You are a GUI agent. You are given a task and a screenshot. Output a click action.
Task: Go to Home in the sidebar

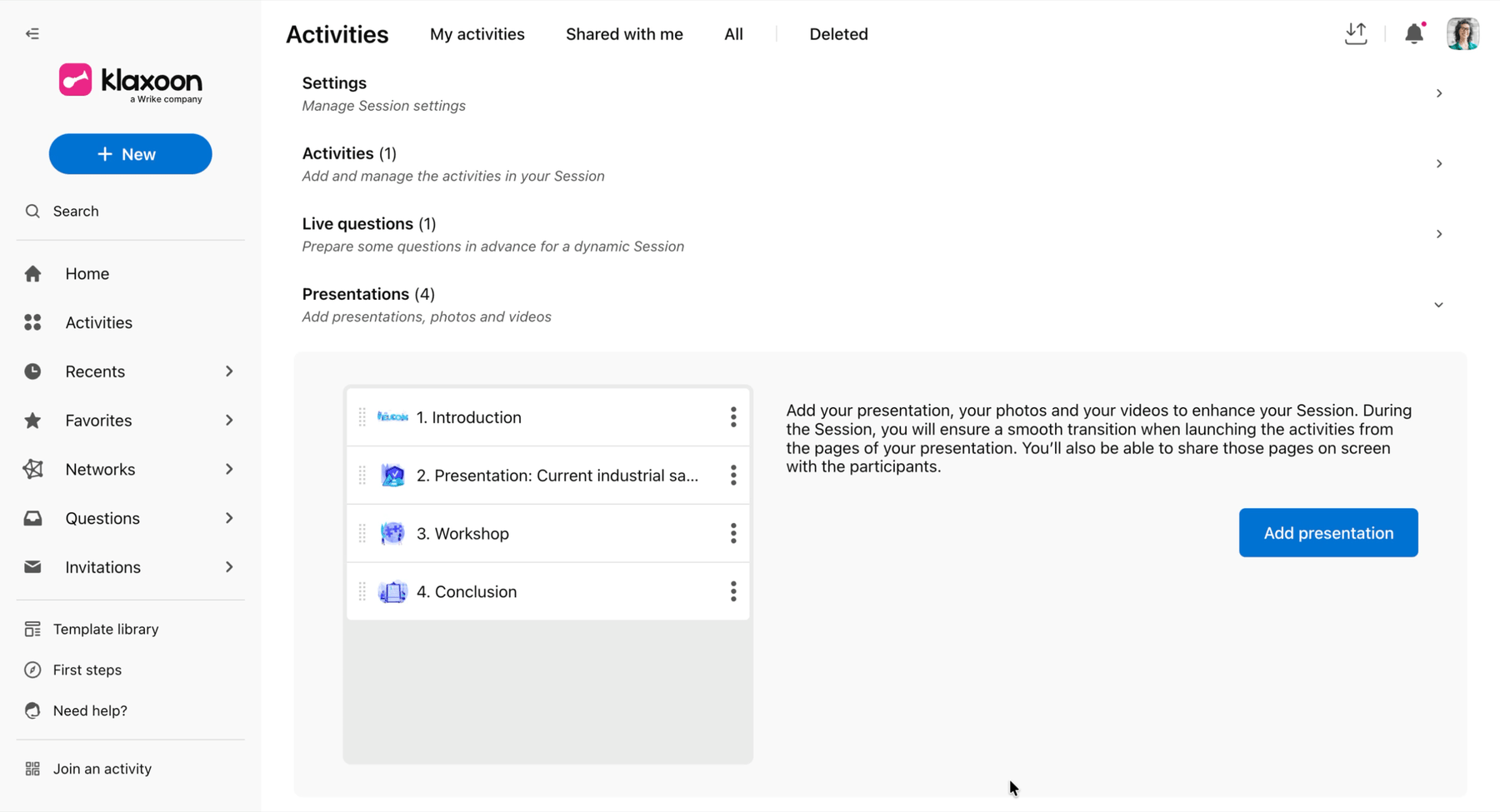pos(87,274)
